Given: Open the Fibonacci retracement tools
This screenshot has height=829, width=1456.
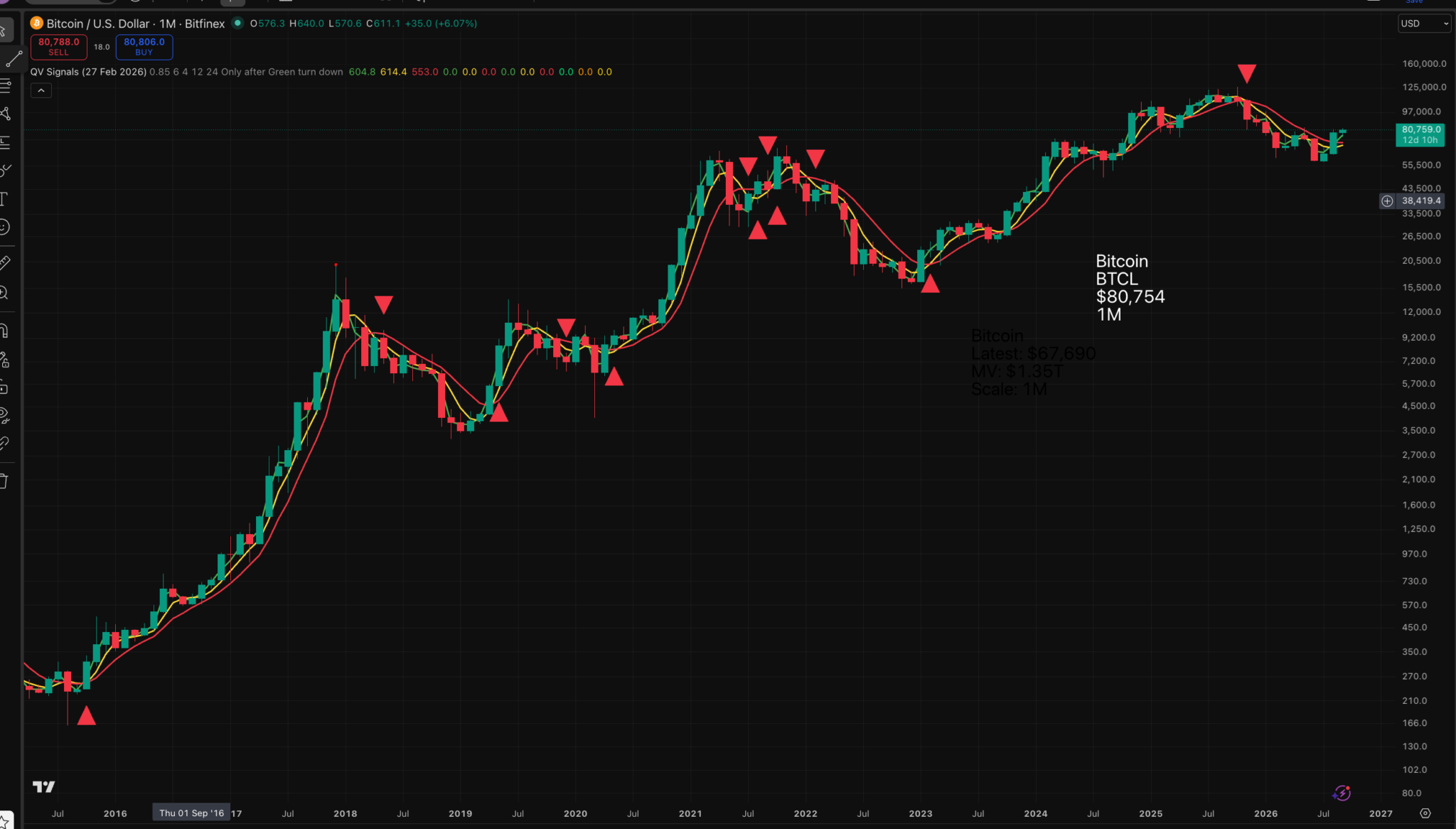Looking at the screenshot, I should pos(4,86).
